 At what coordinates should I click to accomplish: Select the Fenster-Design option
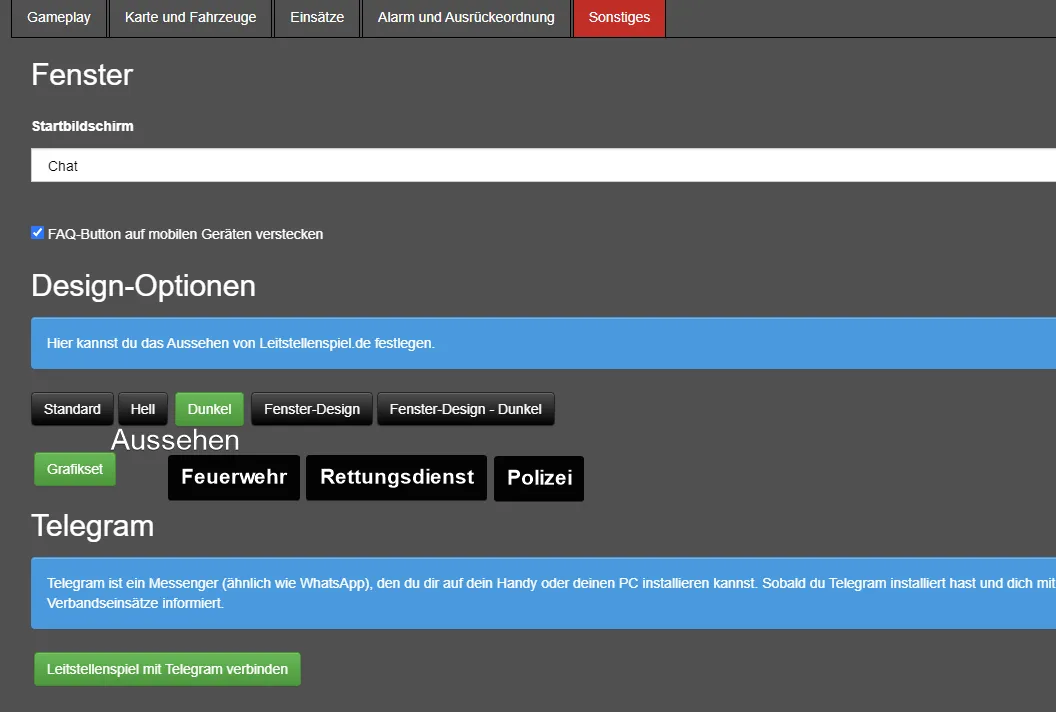coord(312,409)
